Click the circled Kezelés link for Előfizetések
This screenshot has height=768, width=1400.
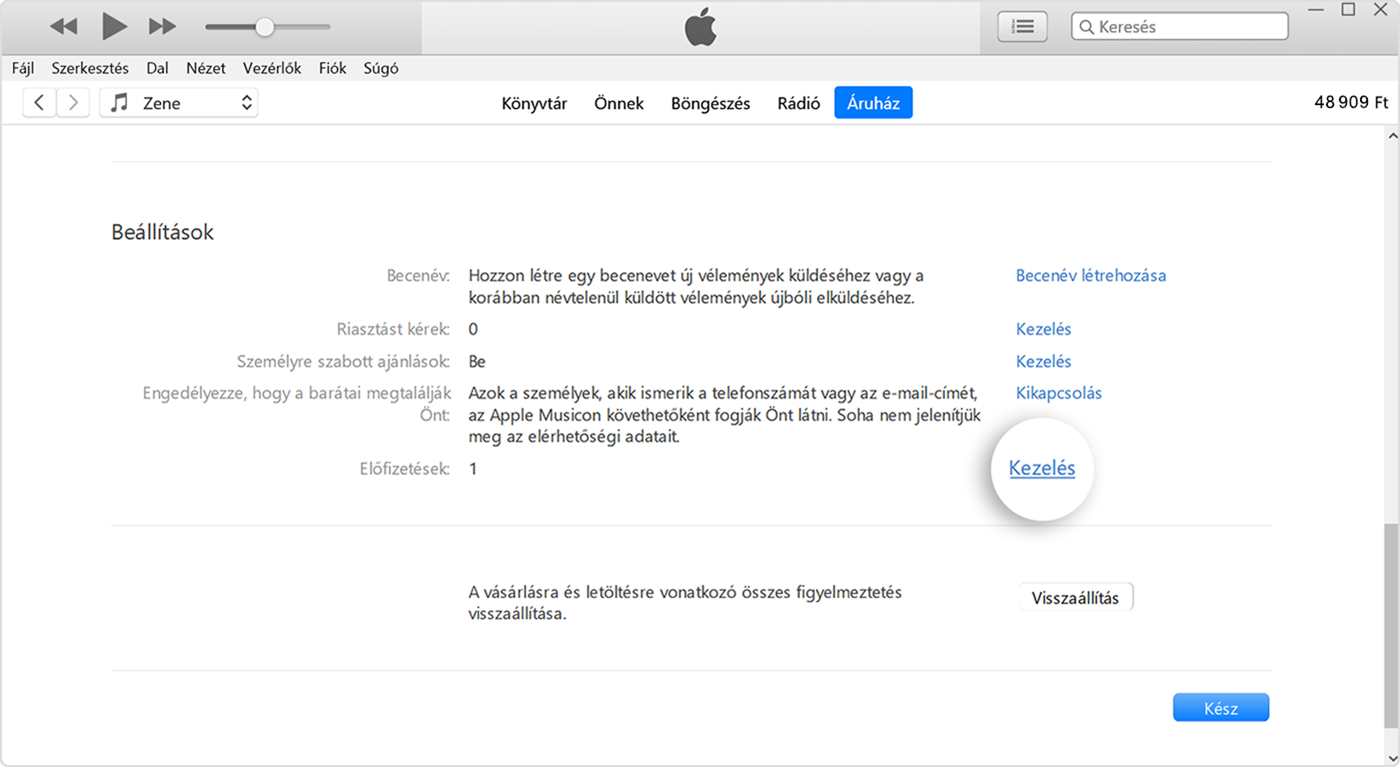pyautogui.click(x=1041, y=468)
